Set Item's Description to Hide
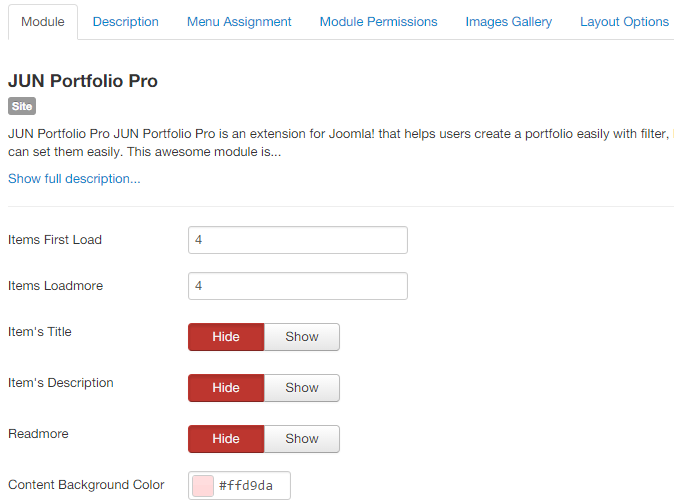 226,388
